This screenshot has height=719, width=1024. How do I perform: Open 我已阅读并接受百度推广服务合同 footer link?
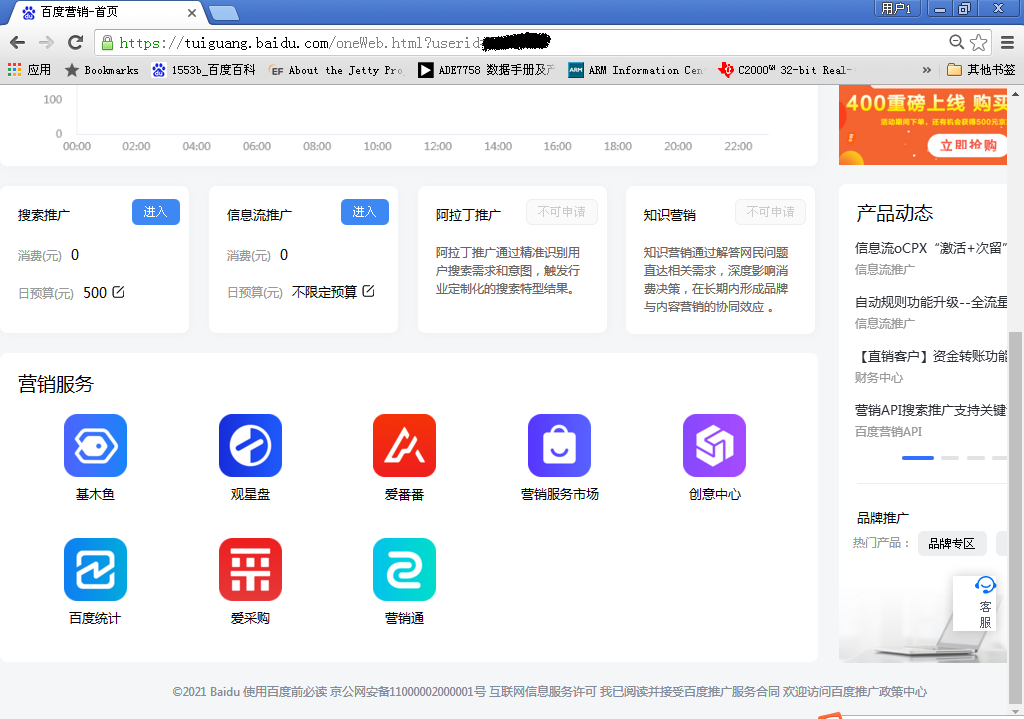click(x=690, y=692)
